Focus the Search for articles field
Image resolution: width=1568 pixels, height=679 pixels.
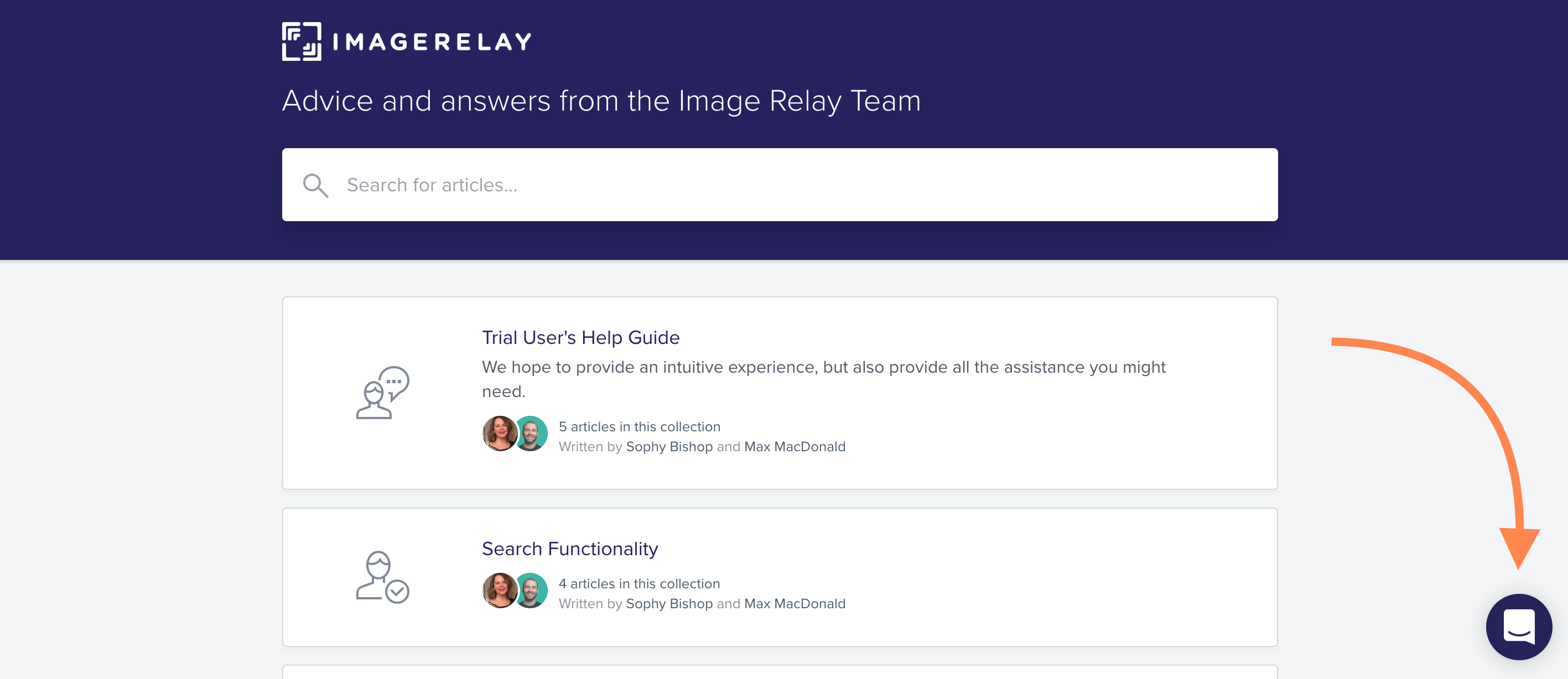[x=780, y=184]
